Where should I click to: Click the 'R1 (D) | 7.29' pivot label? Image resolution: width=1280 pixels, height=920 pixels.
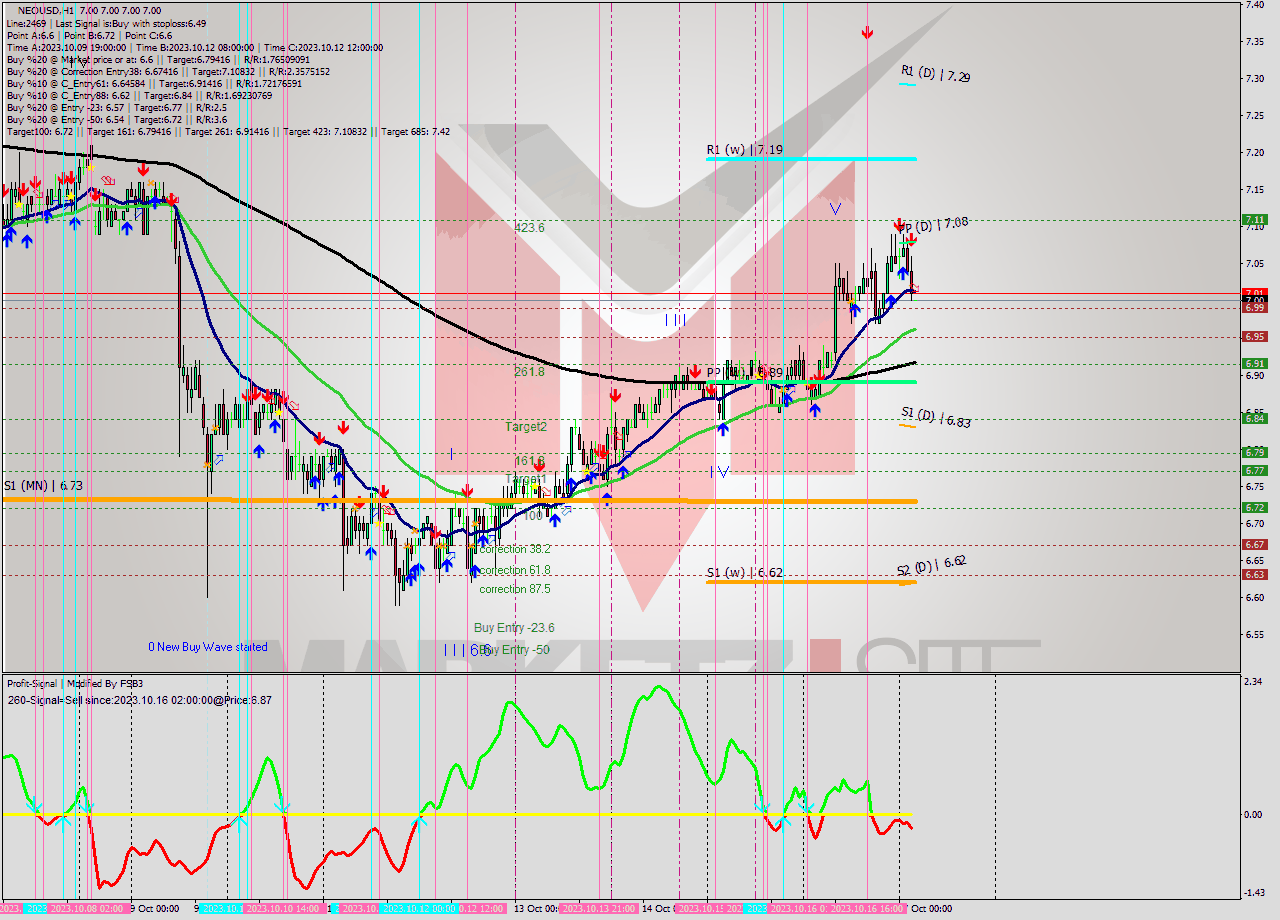coord(935,73)
